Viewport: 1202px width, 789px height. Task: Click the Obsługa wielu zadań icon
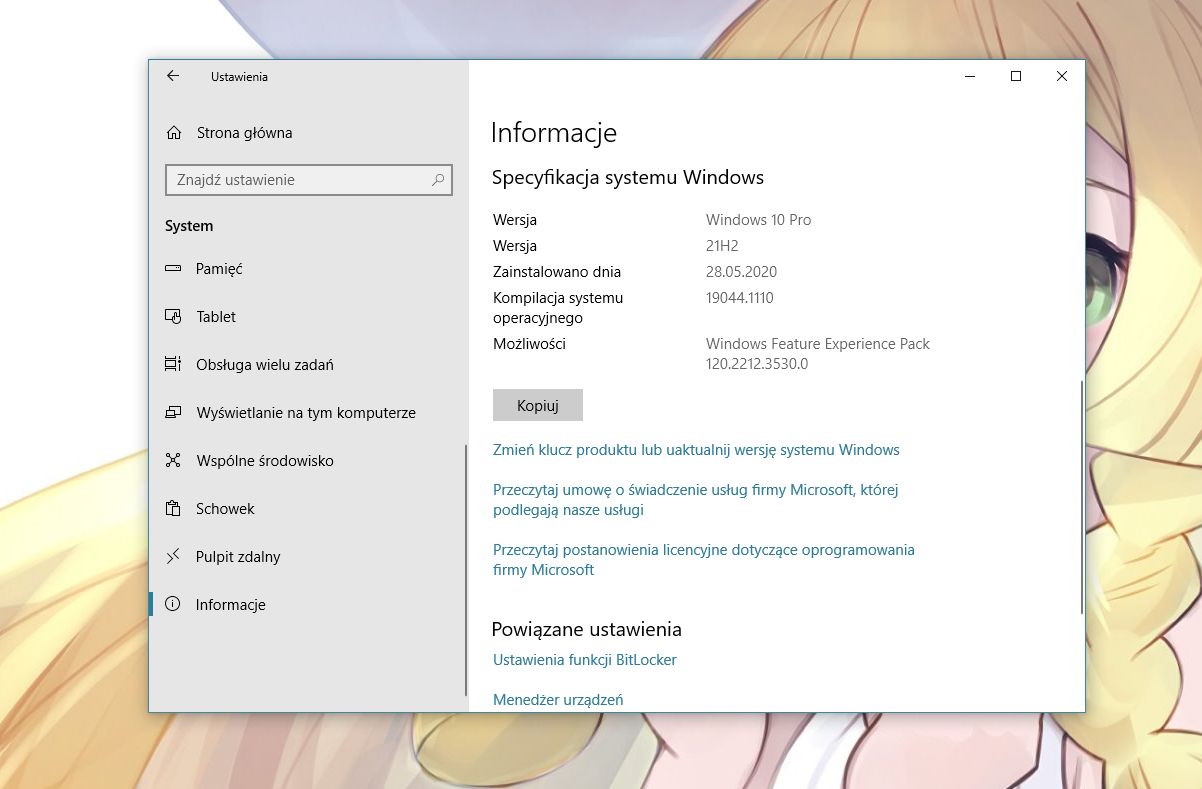coord(173,365)
